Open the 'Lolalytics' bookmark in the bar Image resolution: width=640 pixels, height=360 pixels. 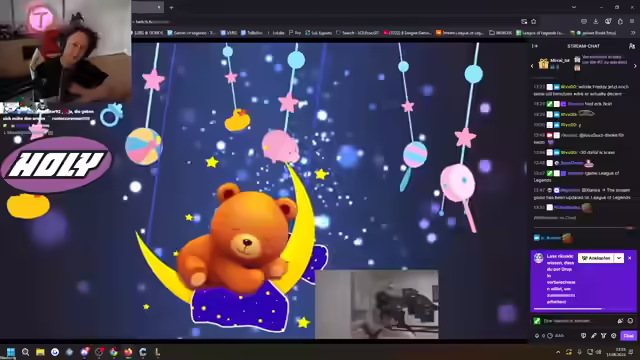point(276,33)
